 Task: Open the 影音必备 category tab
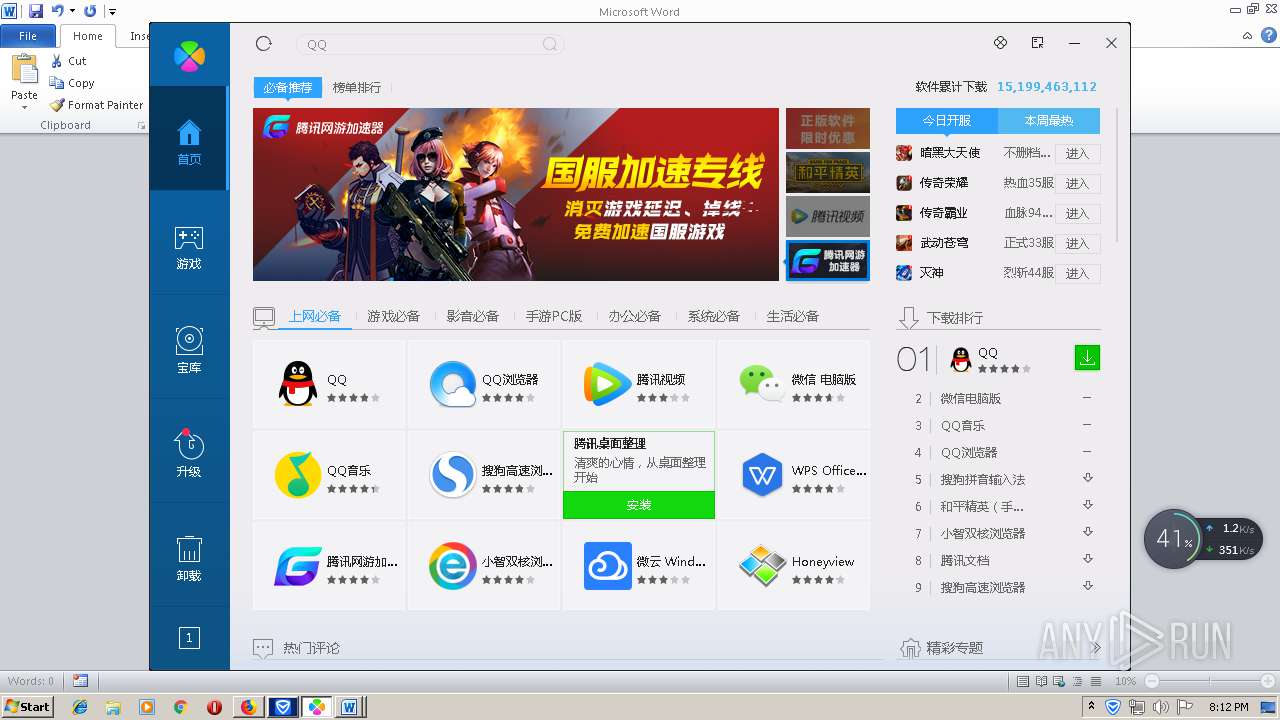pos(472,316)
